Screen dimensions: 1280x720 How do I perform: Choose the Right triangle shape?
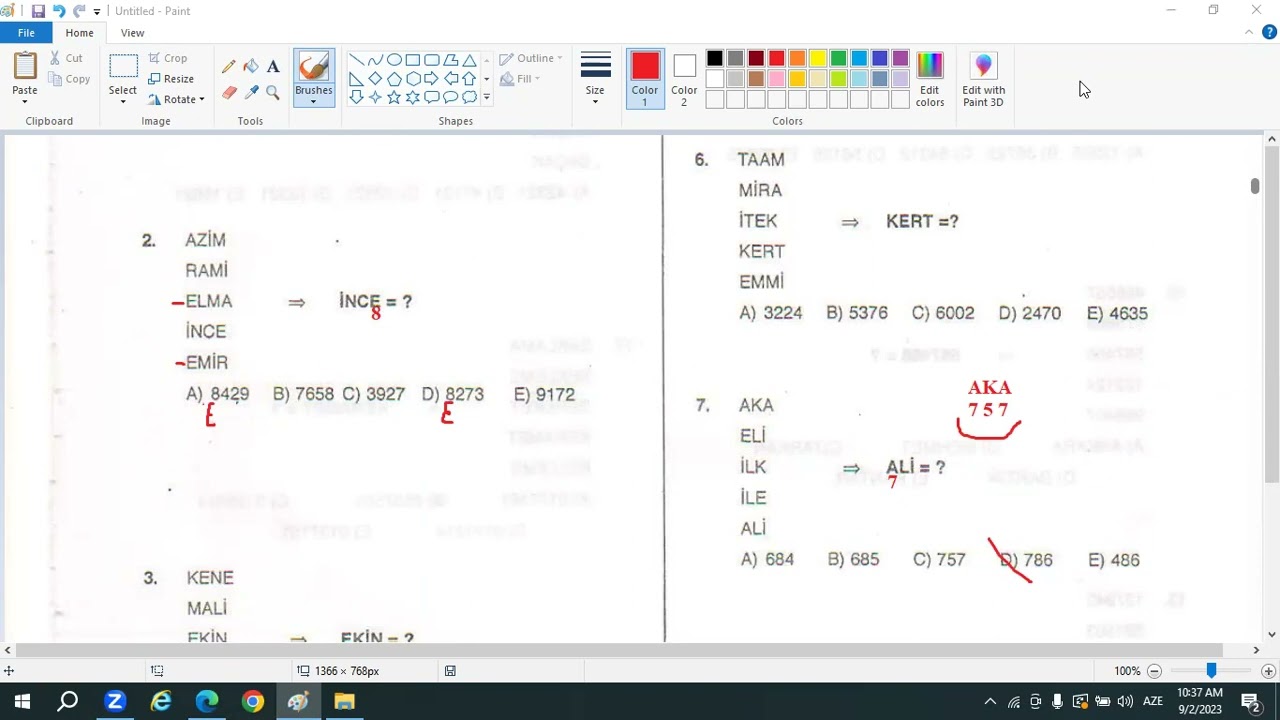[356, 79]
